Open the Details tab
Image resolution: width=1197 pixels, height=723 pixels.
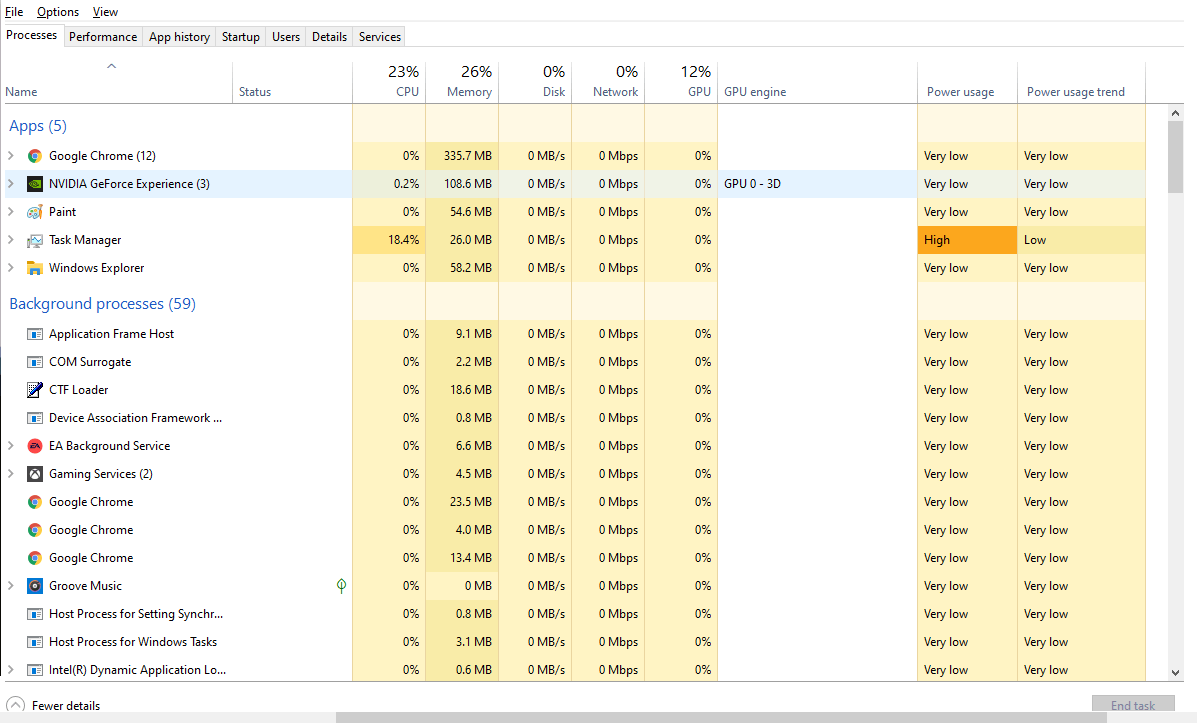[x=329, y=37]
